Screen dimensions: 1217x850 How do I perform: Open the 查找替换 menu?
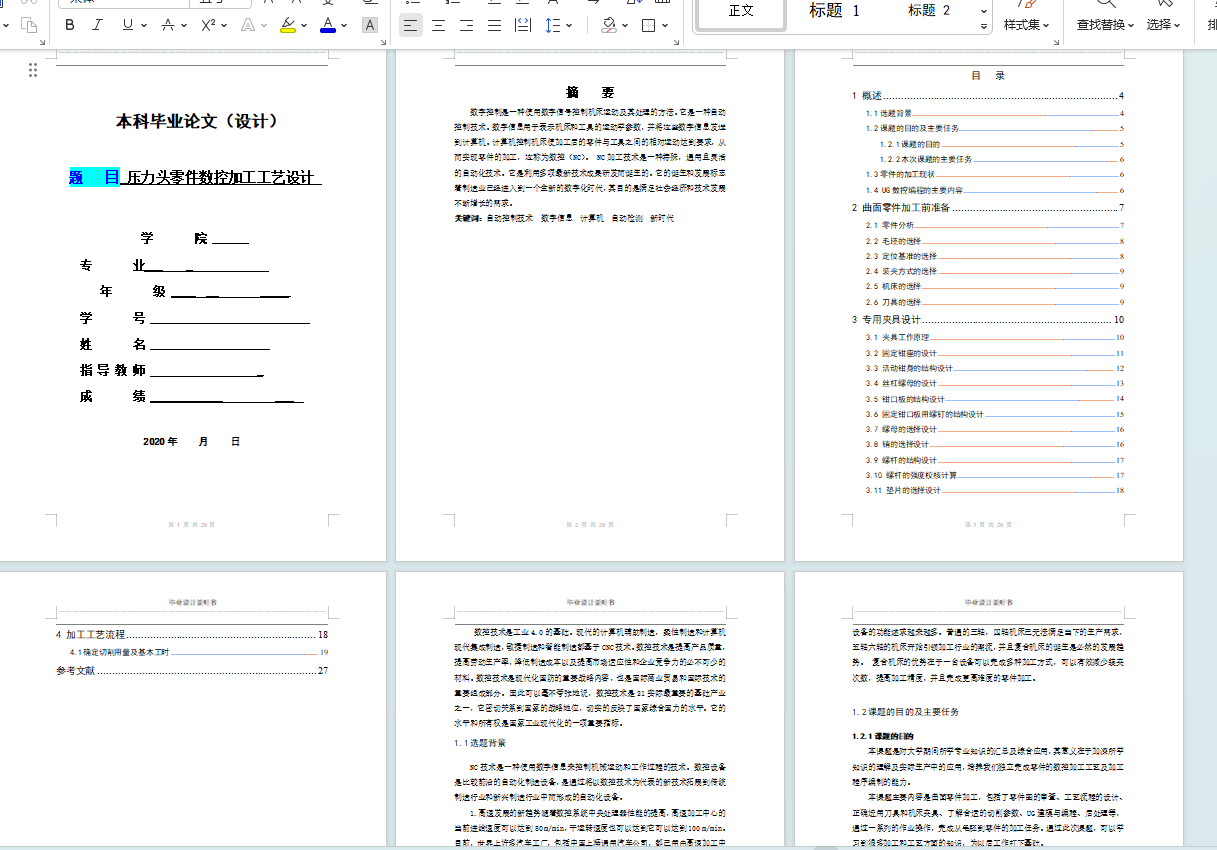click(1105, 25)
